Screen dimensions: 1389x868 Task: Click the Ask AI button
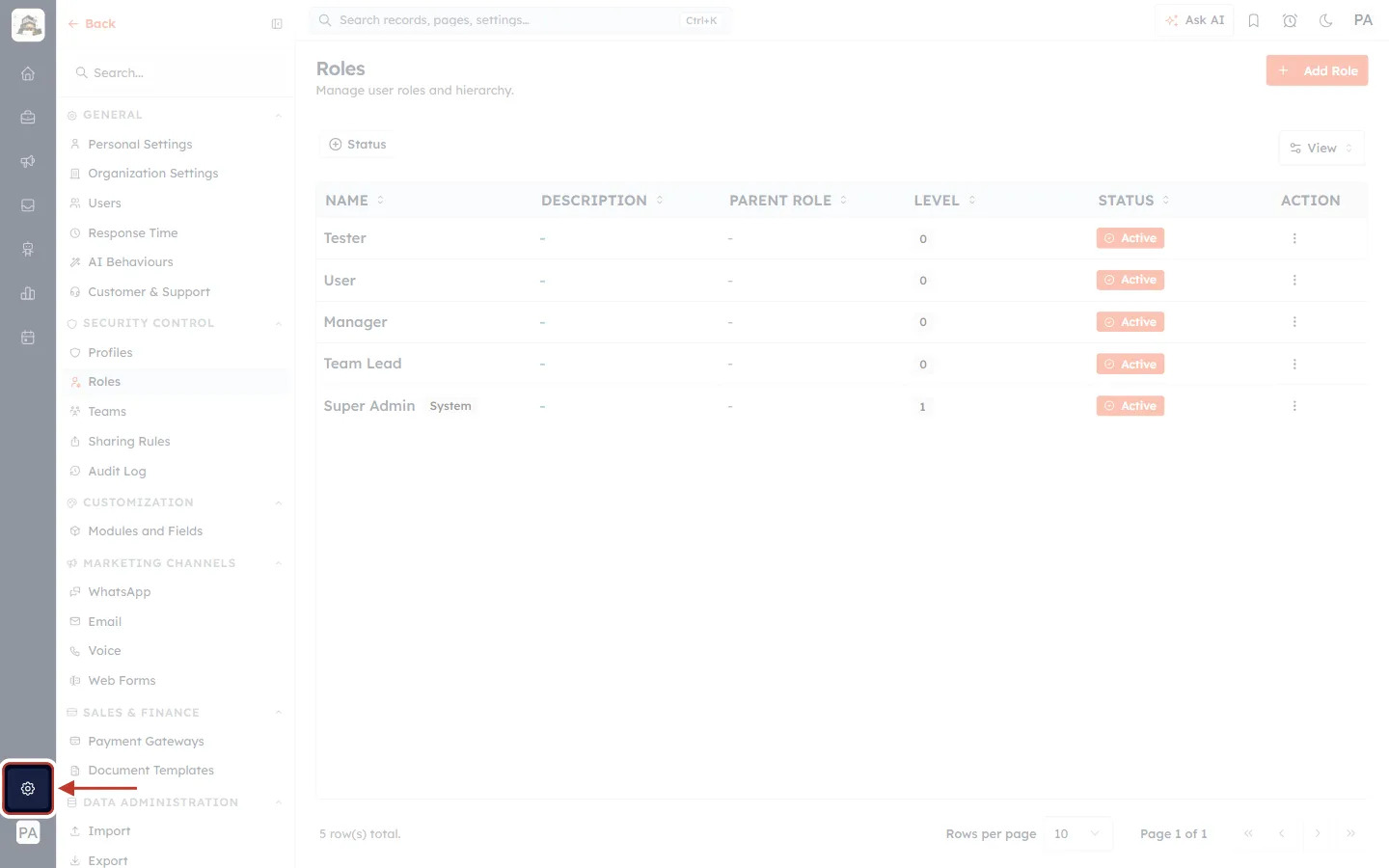click(x=1194, y=20)
